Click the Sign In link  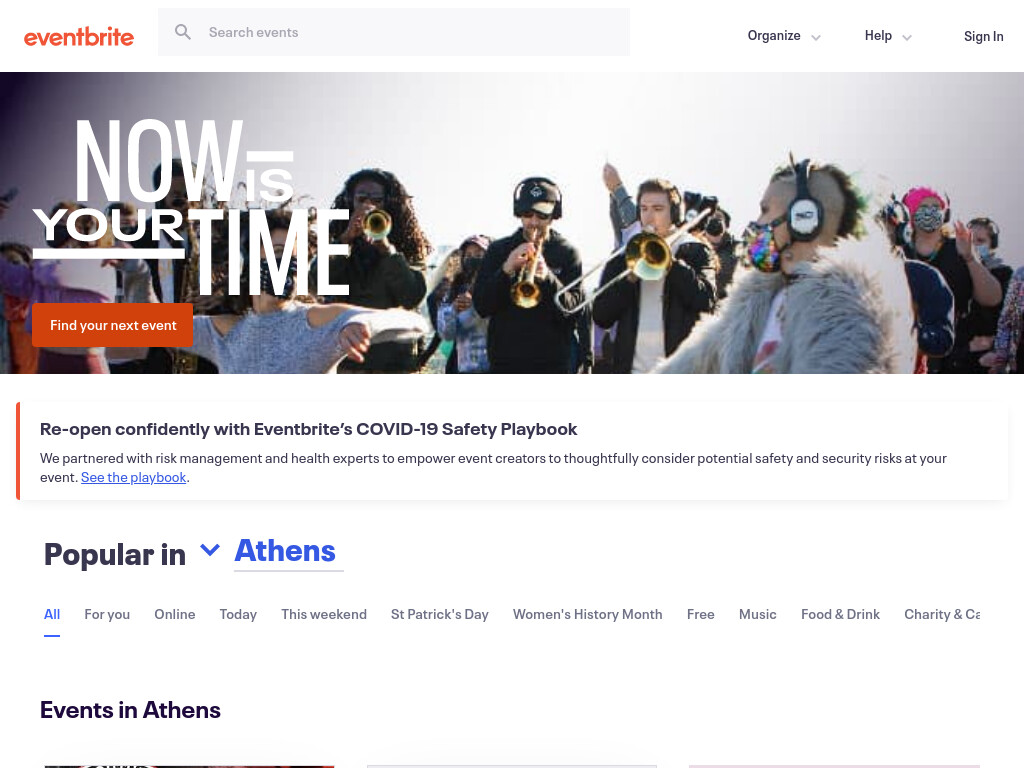pos(984,37)
